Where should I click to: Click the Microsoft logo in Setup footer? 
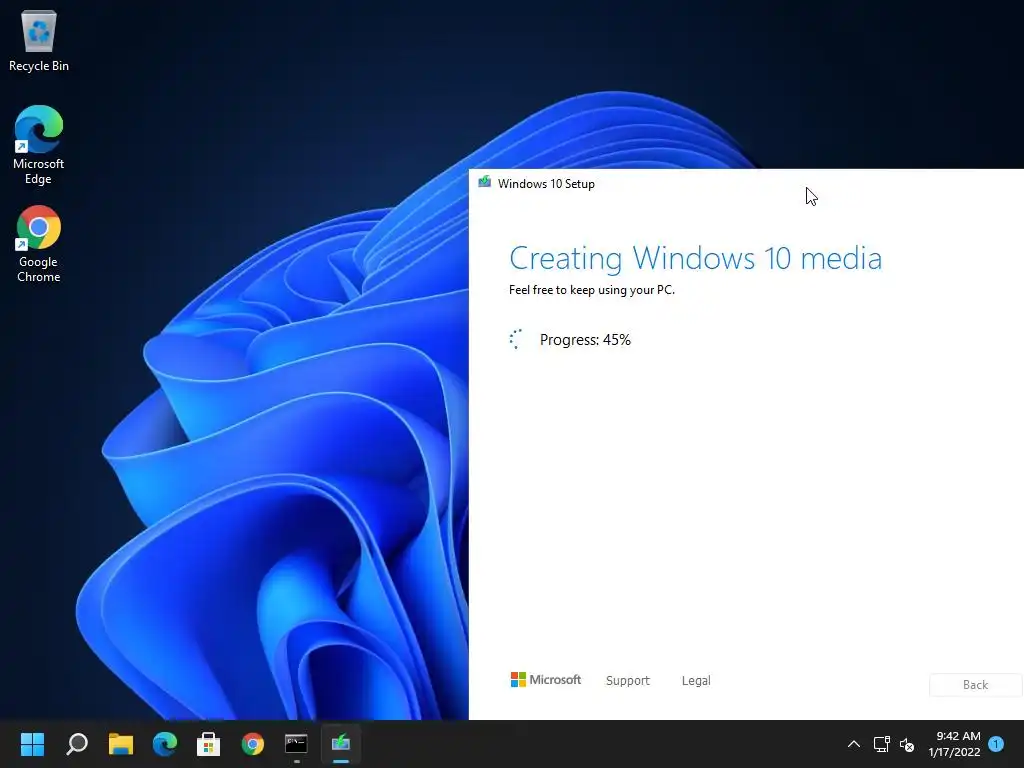pyautogui.click(x=545, y=680)
